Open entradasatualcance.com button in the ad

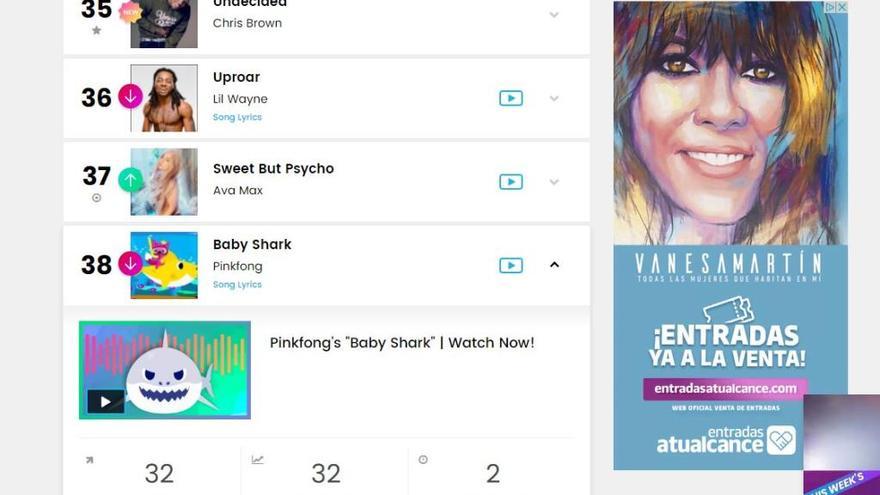pos(725,388)
